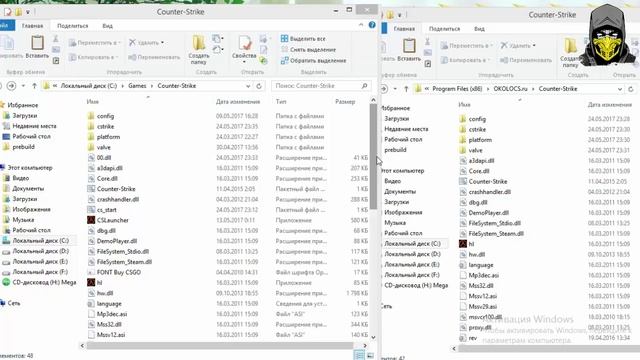
Task: Click Rename button in left window ribbon
Action: [154, 58]
